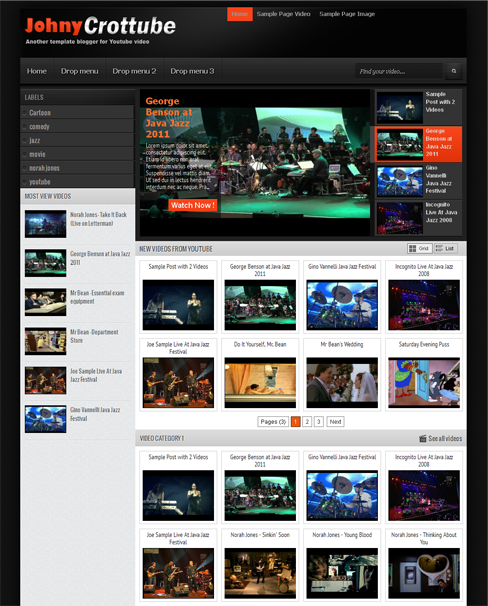Select slider item Incognito Live At Java Jazz 2008
This screenshot has width=488, height=606.
click(418, 217)
